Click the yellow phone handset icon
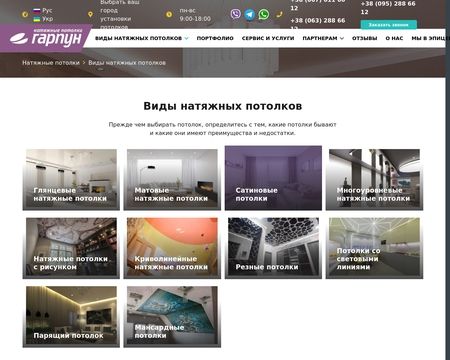 [x=279, y=14]
